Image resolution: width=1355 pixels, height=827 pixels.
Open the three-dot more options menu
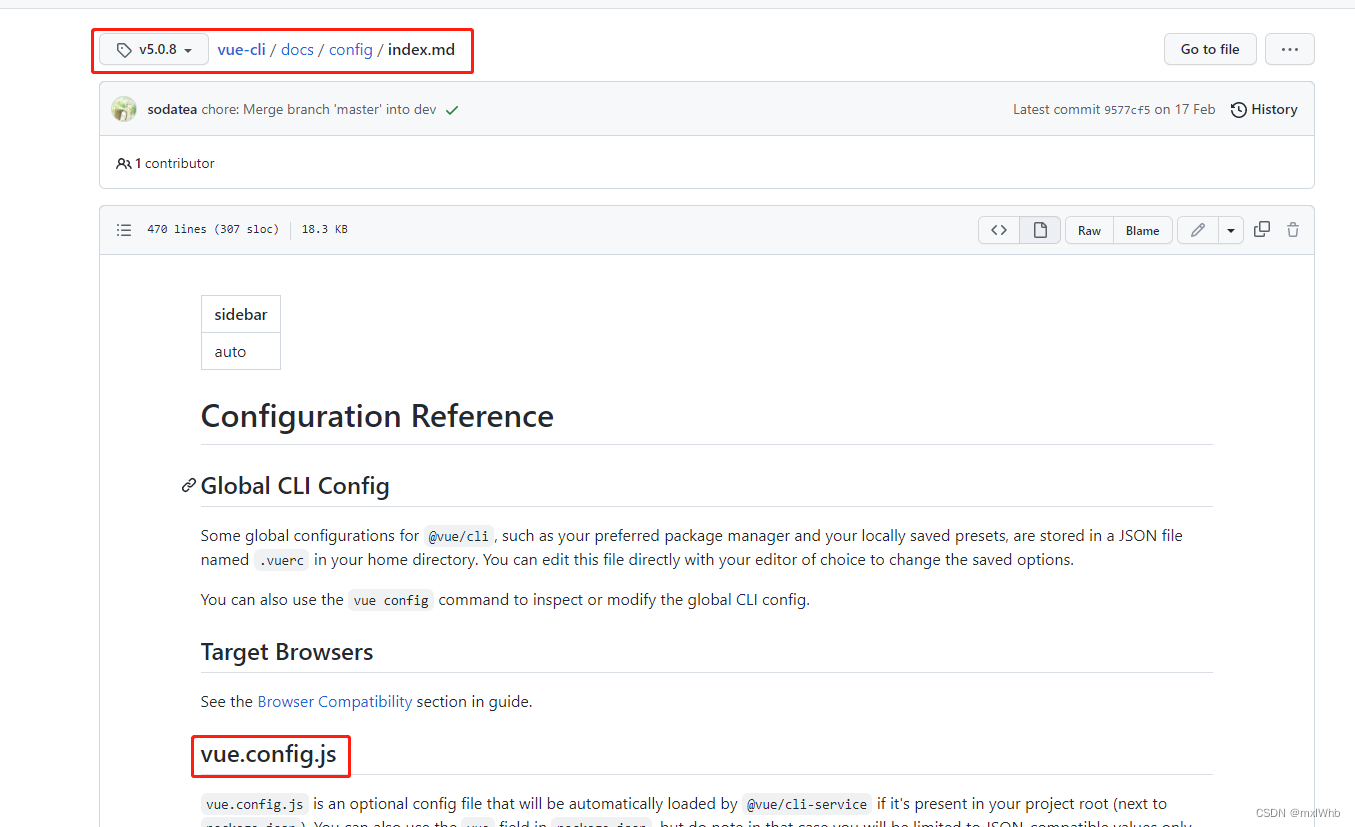pos(1289,49)
